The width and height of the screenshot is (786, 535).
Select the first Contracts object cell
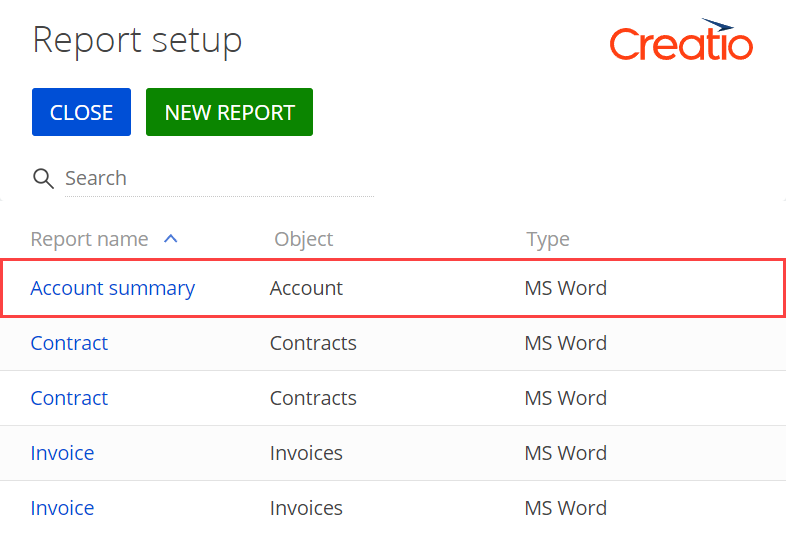click(313, 343)
